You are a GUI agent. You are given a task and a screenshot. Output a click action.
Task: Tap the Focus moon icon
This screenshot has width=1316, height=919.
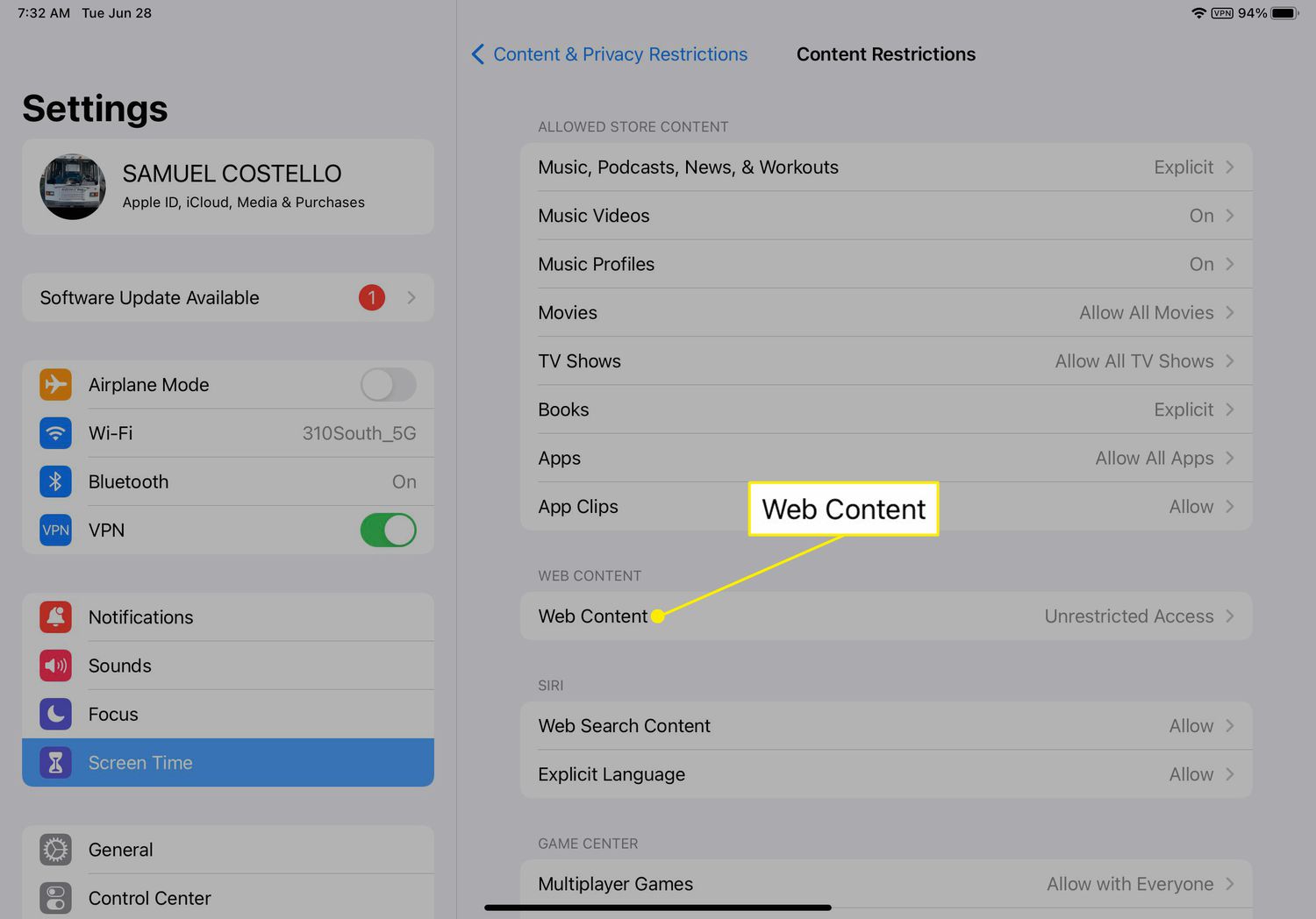[55, 714]
